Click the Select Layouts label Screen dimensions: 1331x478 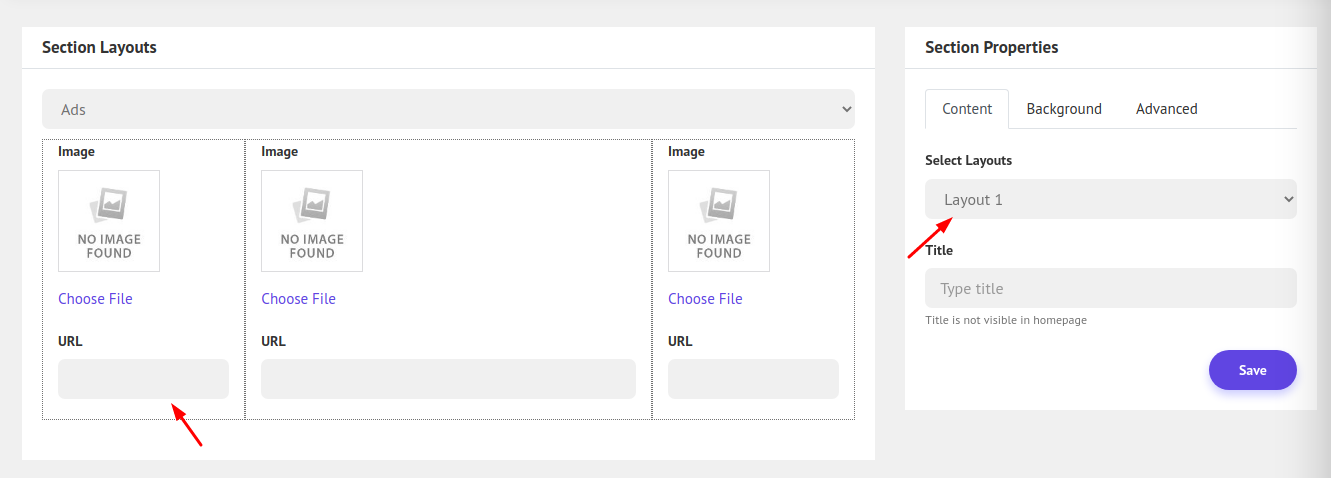(x=968, y=160)
